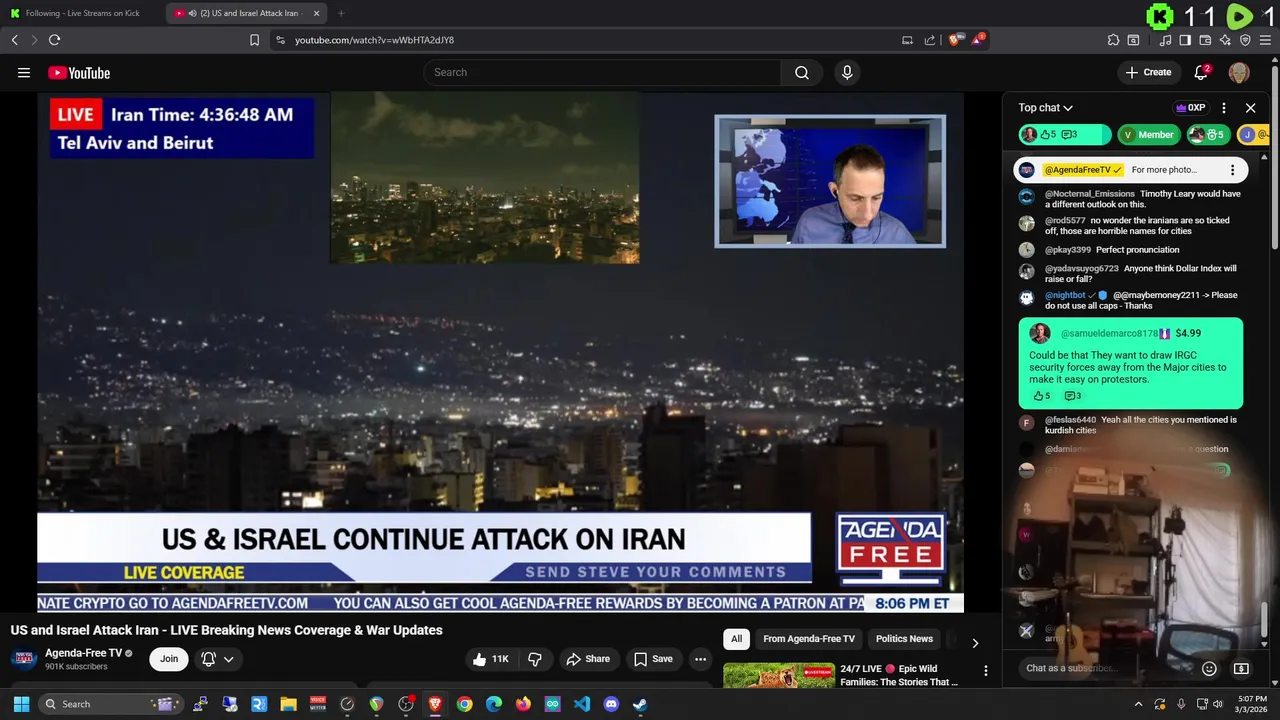Like the video (11K thumbs up)
1280x720 pixels.
coord(491,659)
